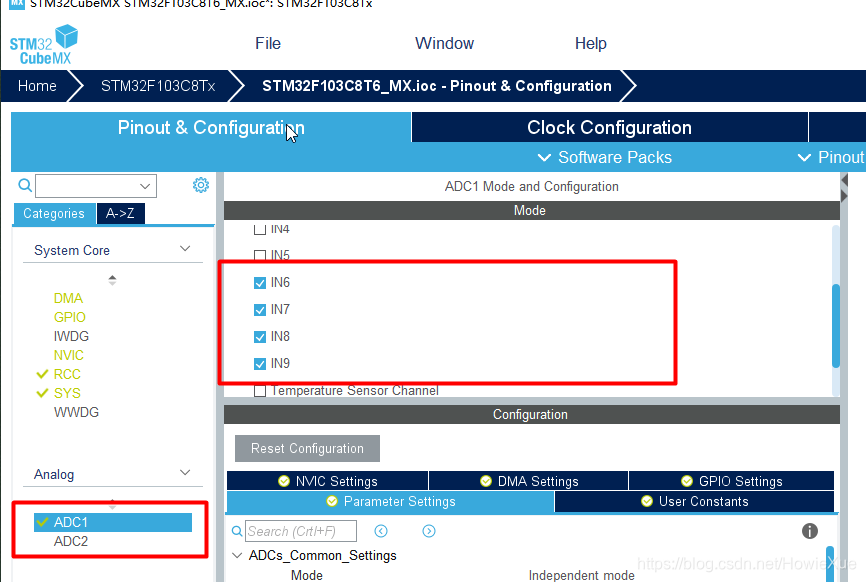This screenshot has height=582, width=866.
Task: Collapse ADCs_Common_Settings group
Action: (237, 555)
